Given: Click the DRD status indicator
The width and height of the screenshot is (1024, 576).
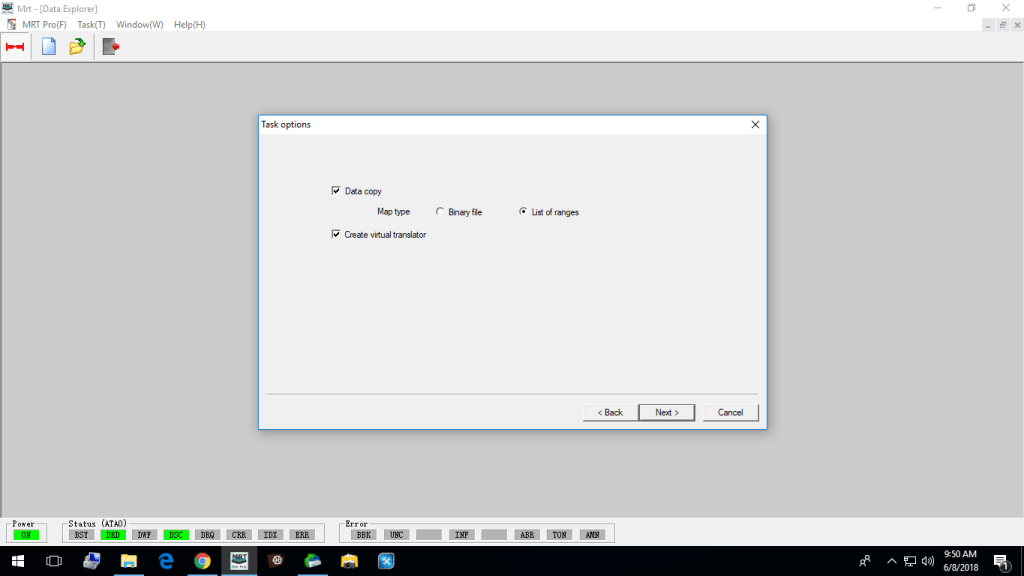Looking at the screenshot, I should (113, 535).
